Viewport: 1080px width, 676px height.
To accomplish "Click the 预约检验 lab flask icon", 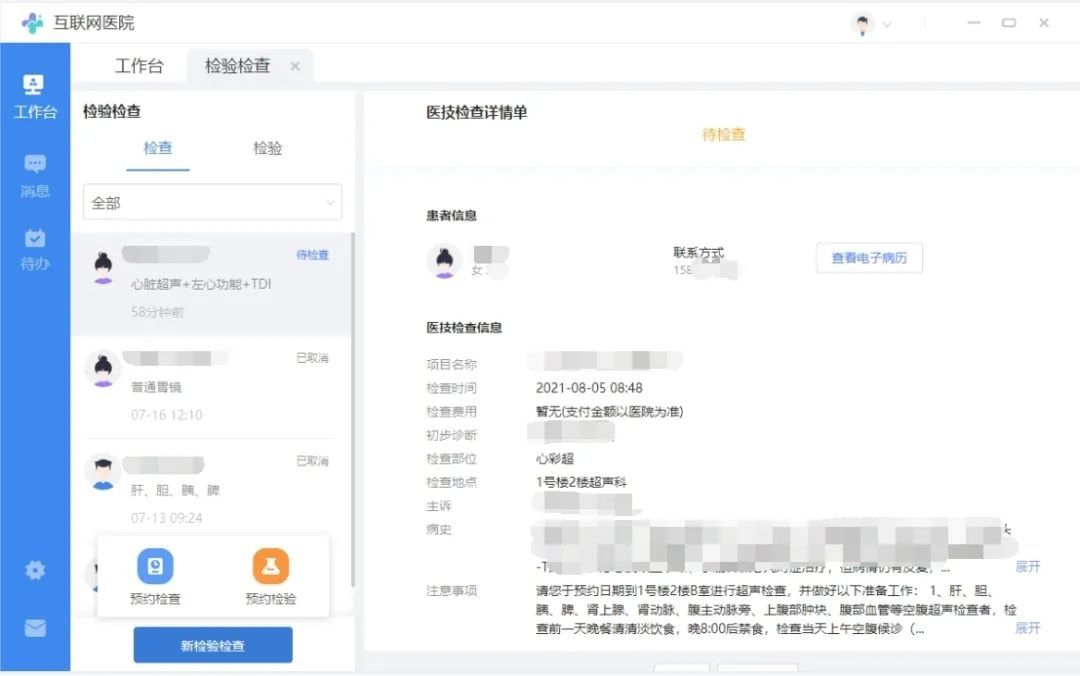I will coord(271,567).
